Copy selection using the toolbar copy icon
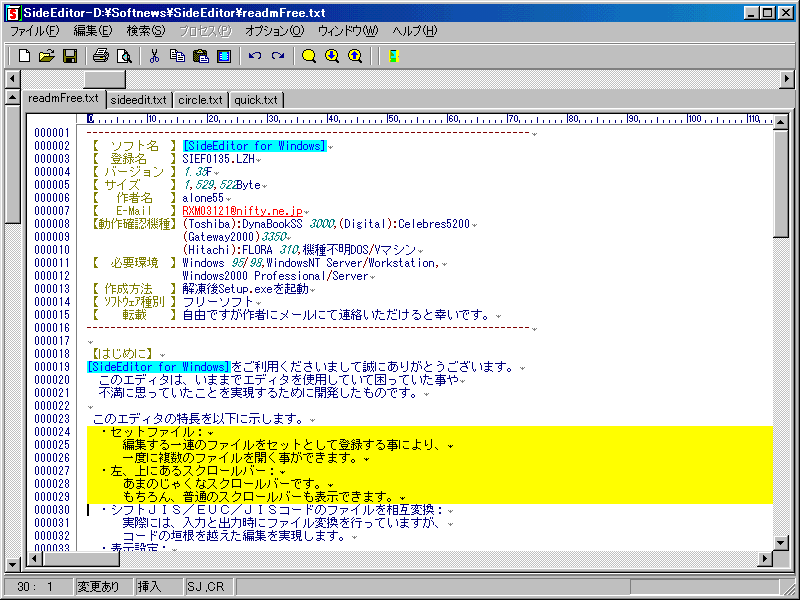The width and height of the screenshot is (800, 600). [x=177, y=56]
